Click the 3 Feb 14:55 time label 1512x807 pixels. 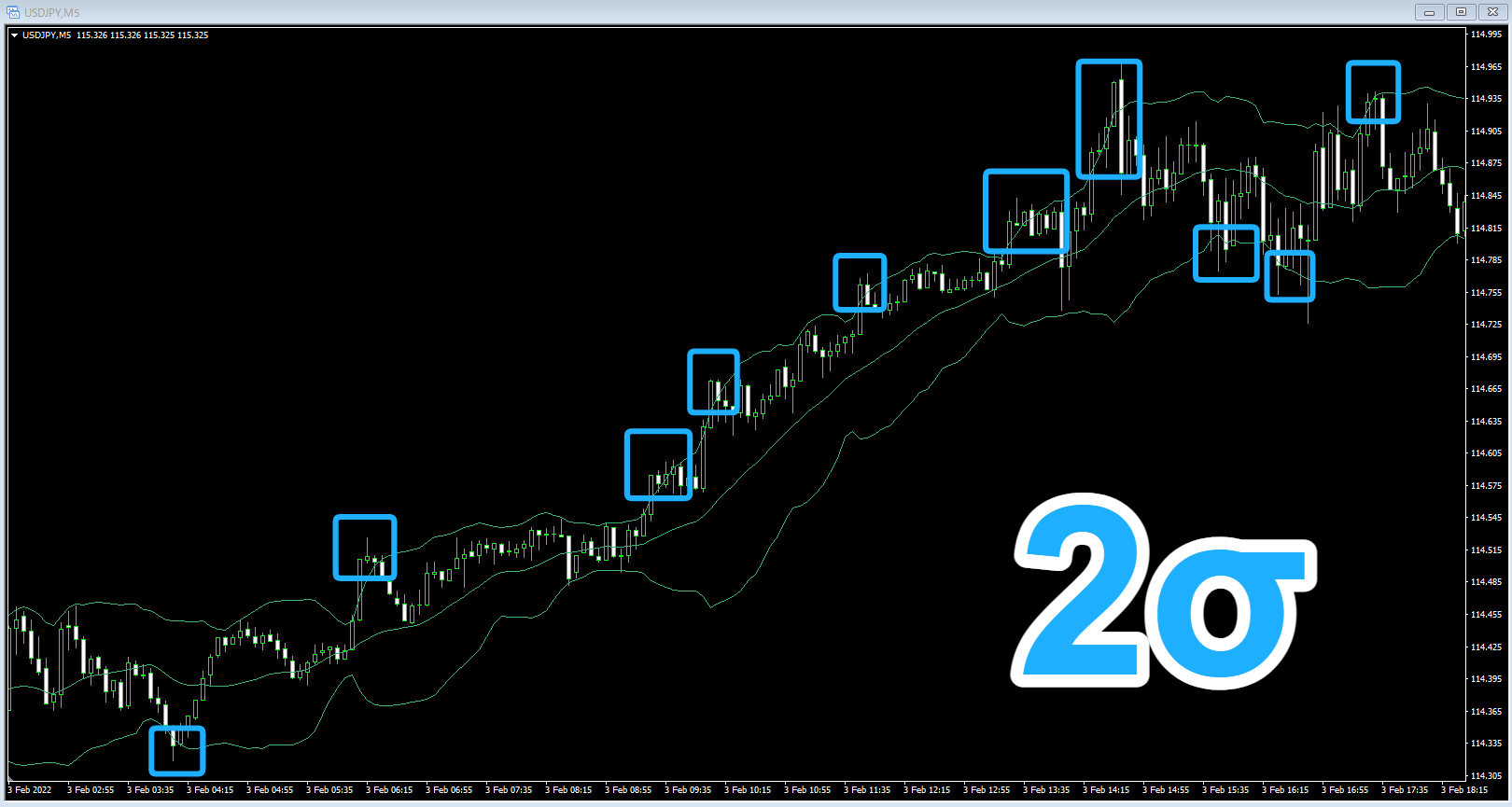[x=1166, y=790]
